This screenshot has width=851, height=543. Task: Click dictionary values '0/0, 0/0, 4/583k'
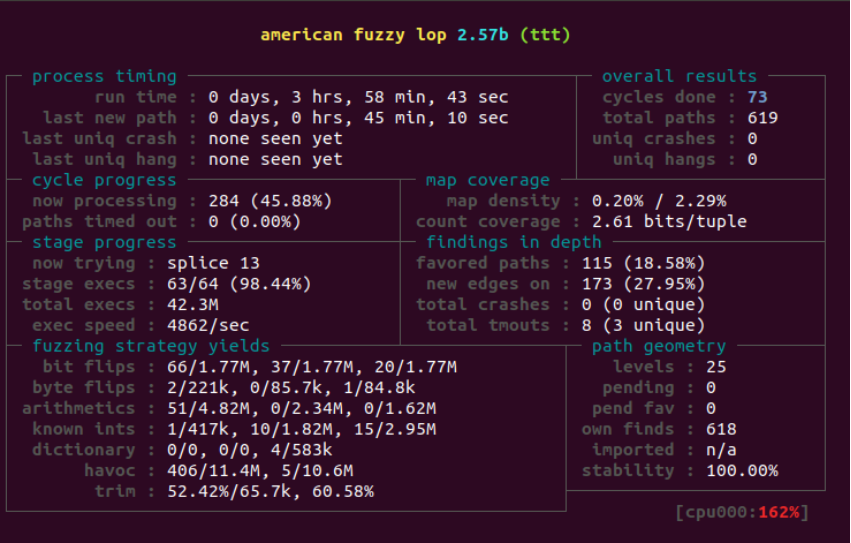250,450
